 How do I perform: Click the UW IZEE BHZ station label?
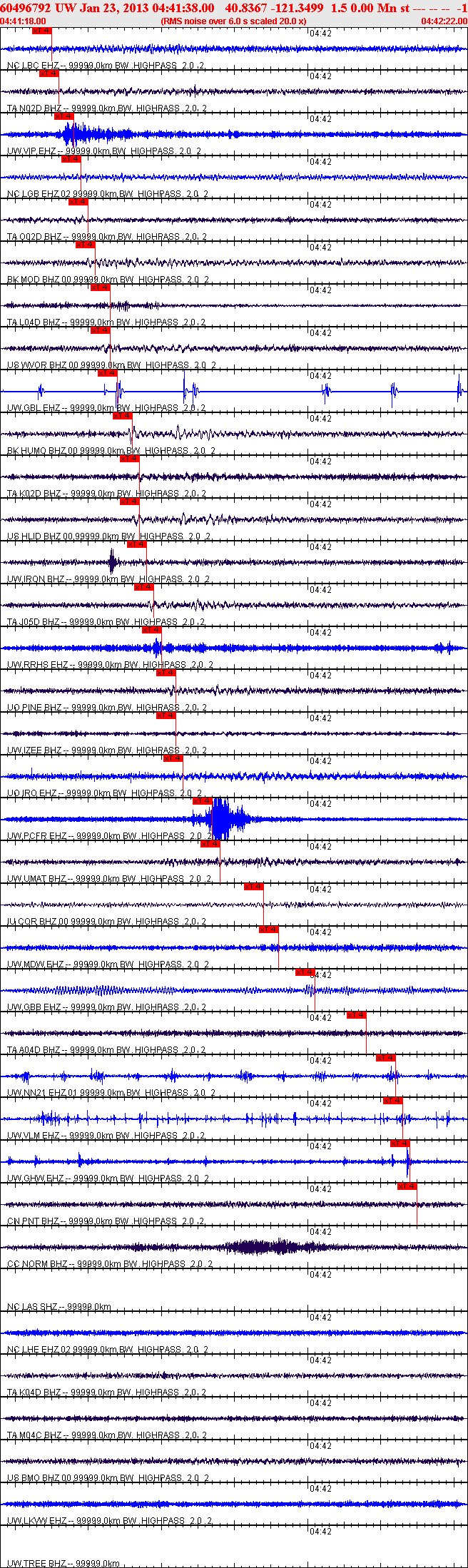107,750
